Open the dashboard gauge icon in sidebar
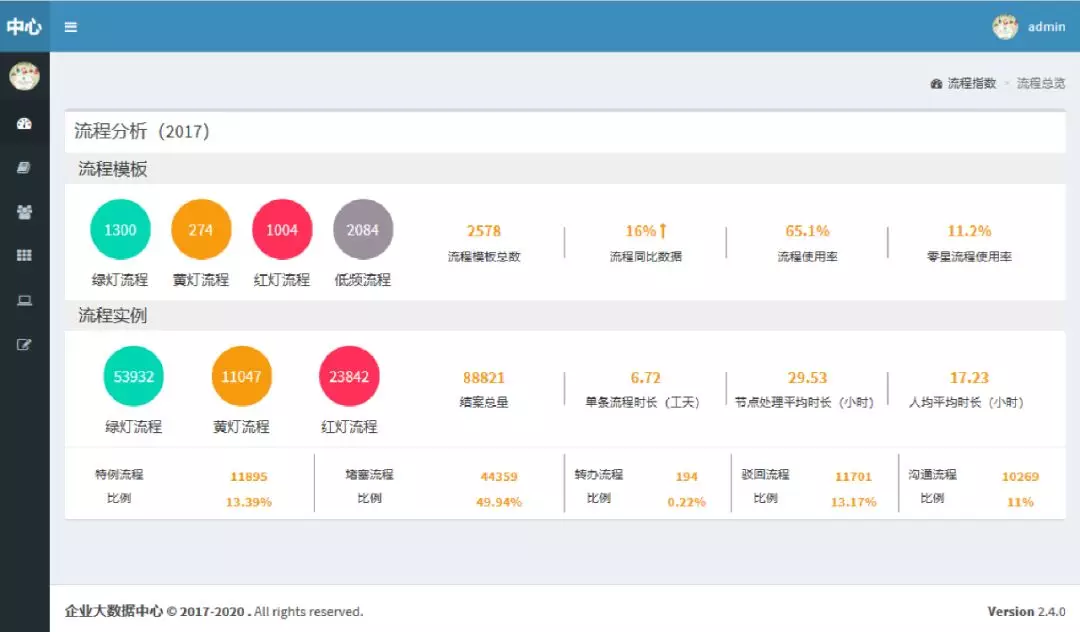Image resolution: width=1080 pixels, height=632 pixels. click(25, 124)
